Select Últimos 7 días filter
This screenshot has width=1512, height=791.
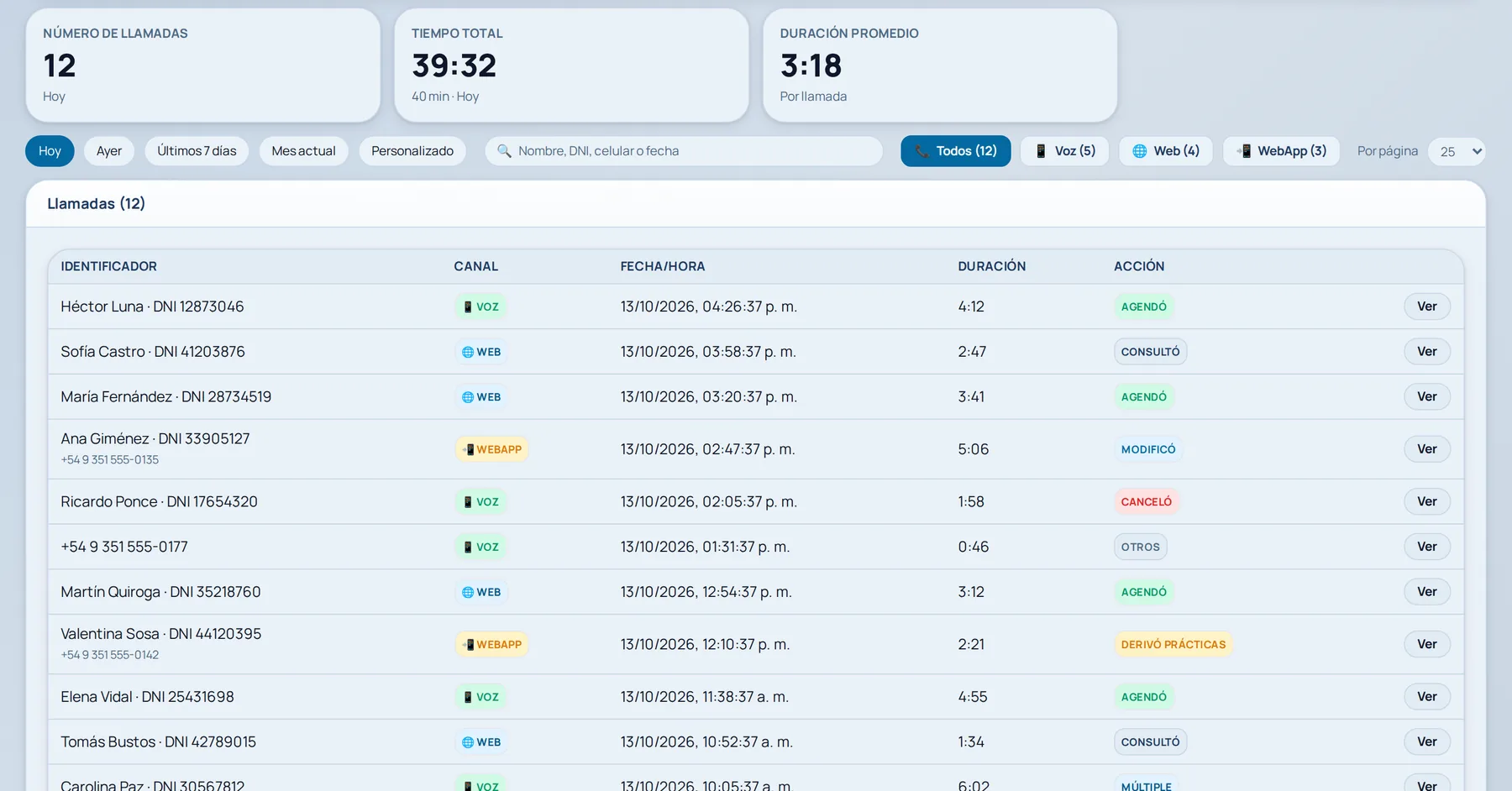197,151
